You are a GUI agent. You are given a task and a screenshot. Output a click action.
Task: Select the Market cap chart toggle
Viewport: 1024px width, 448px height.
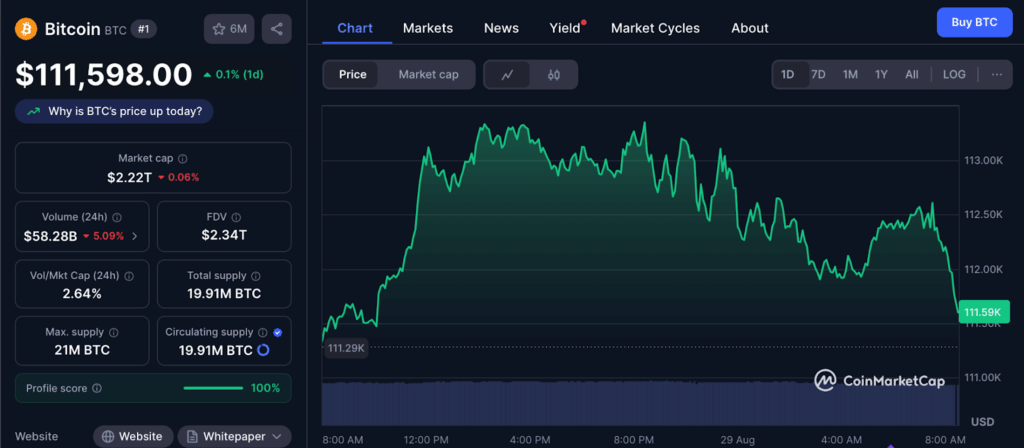428,74
